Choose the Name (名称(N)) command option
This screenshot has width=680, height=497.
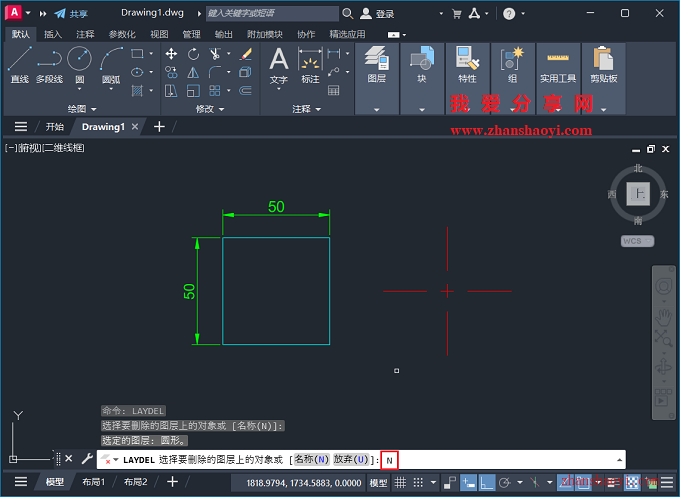point(311,459)
